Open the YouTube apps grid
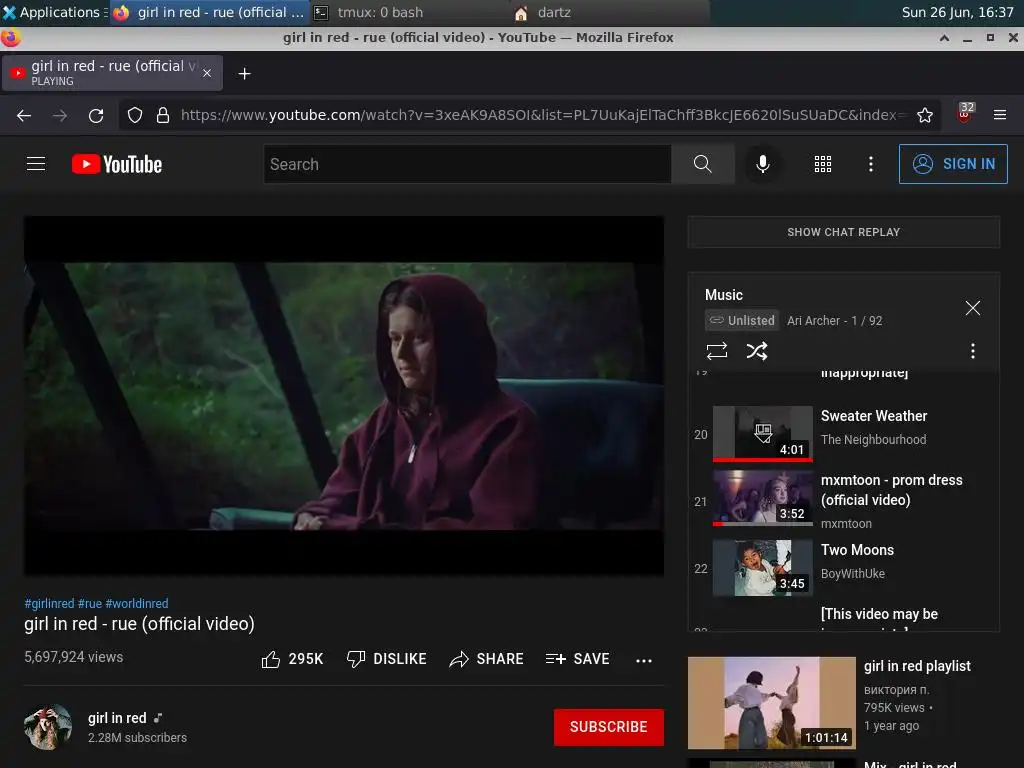 tap(823, 164)
